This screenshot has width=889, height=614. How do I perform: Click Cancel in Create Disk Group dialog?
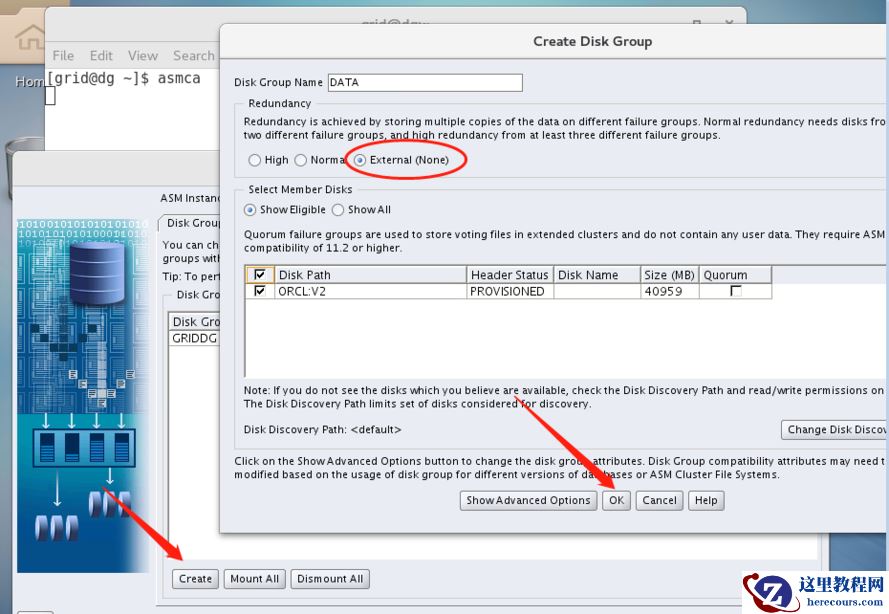click(x=659, y=500)
